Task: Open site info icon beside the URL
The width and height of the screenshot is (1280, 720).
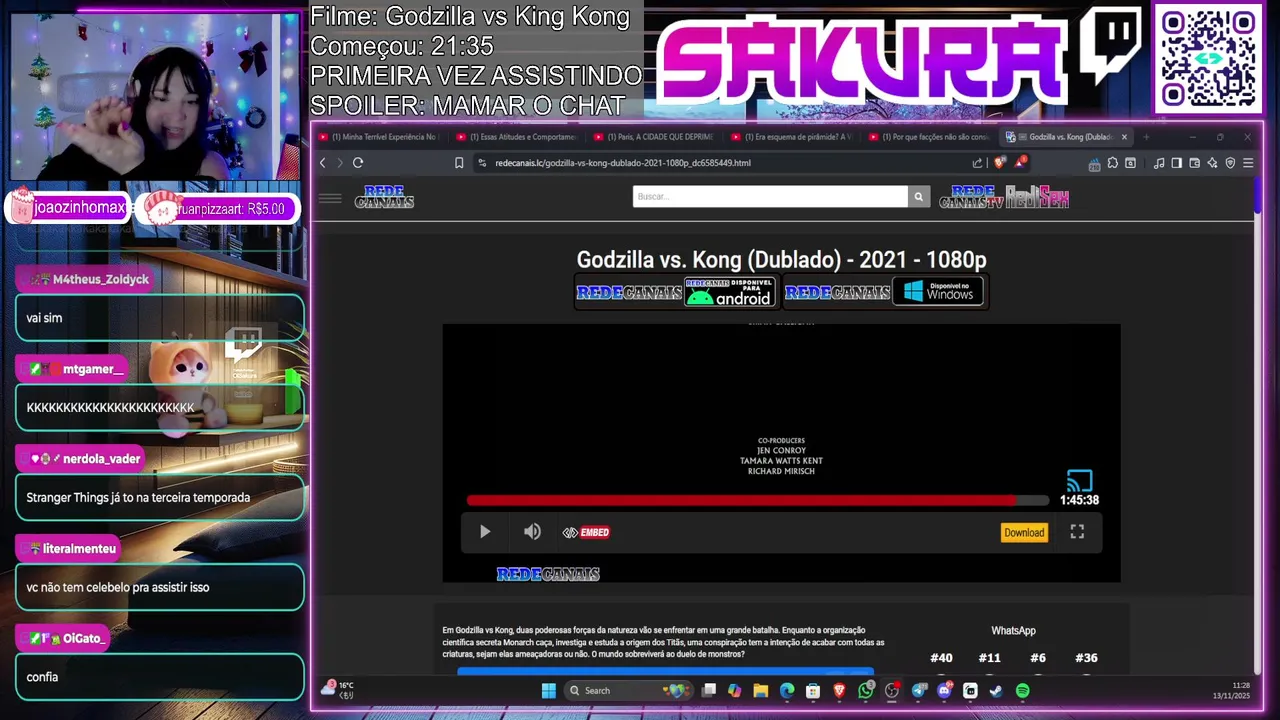Action: pyautogui.click(x=482, y=163)
